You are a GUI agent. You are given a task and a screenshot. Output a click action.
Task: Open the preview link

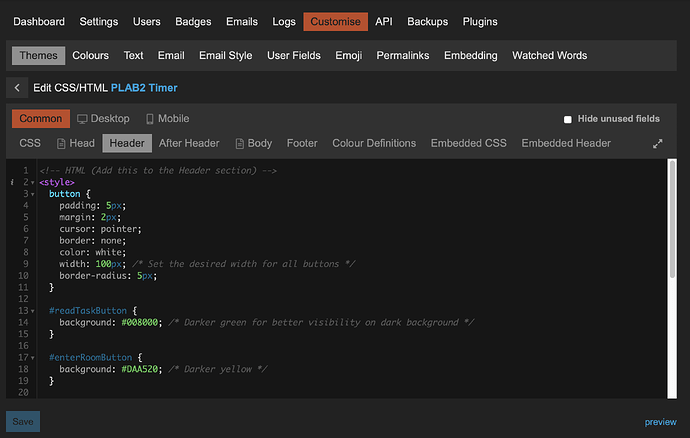(x=661, y=422)
